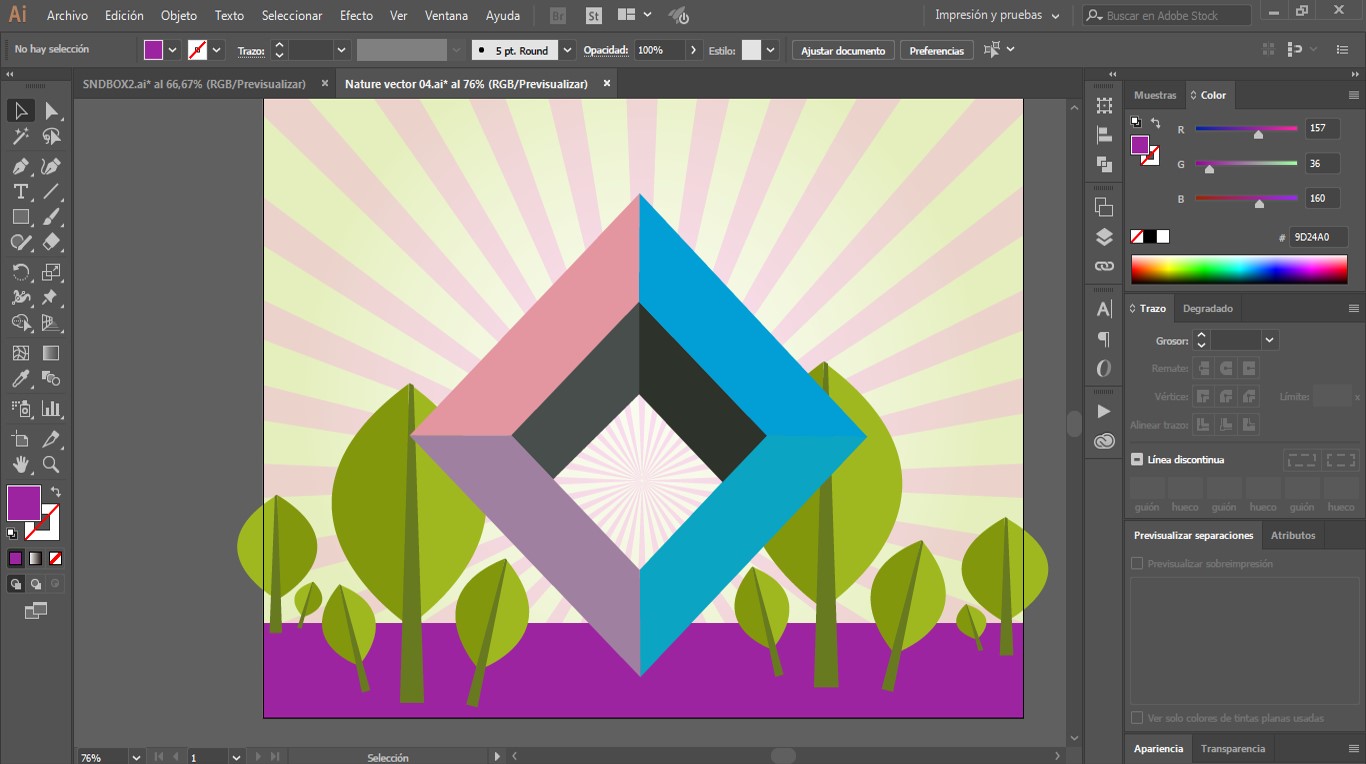Select the Perspective Grid tool
Image resolution: width=1366 pixels, height=764 pixels.
coord(51,323)
